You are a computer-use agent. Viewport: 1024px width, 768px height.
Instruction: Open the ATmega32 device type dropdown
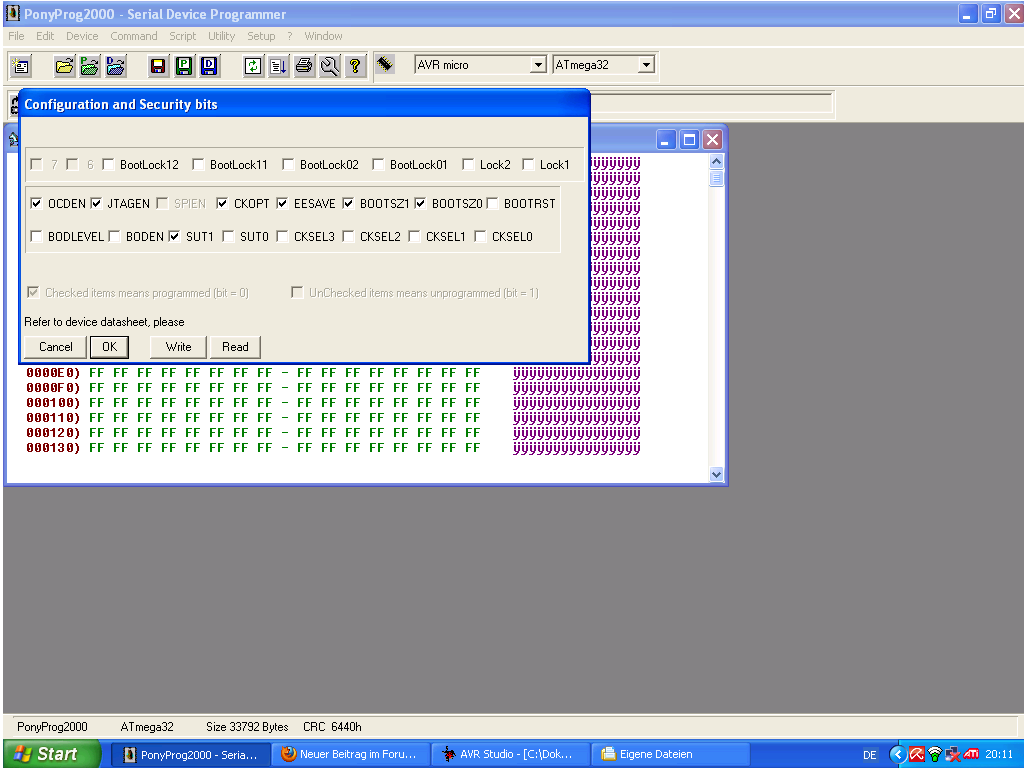point(646,65)
